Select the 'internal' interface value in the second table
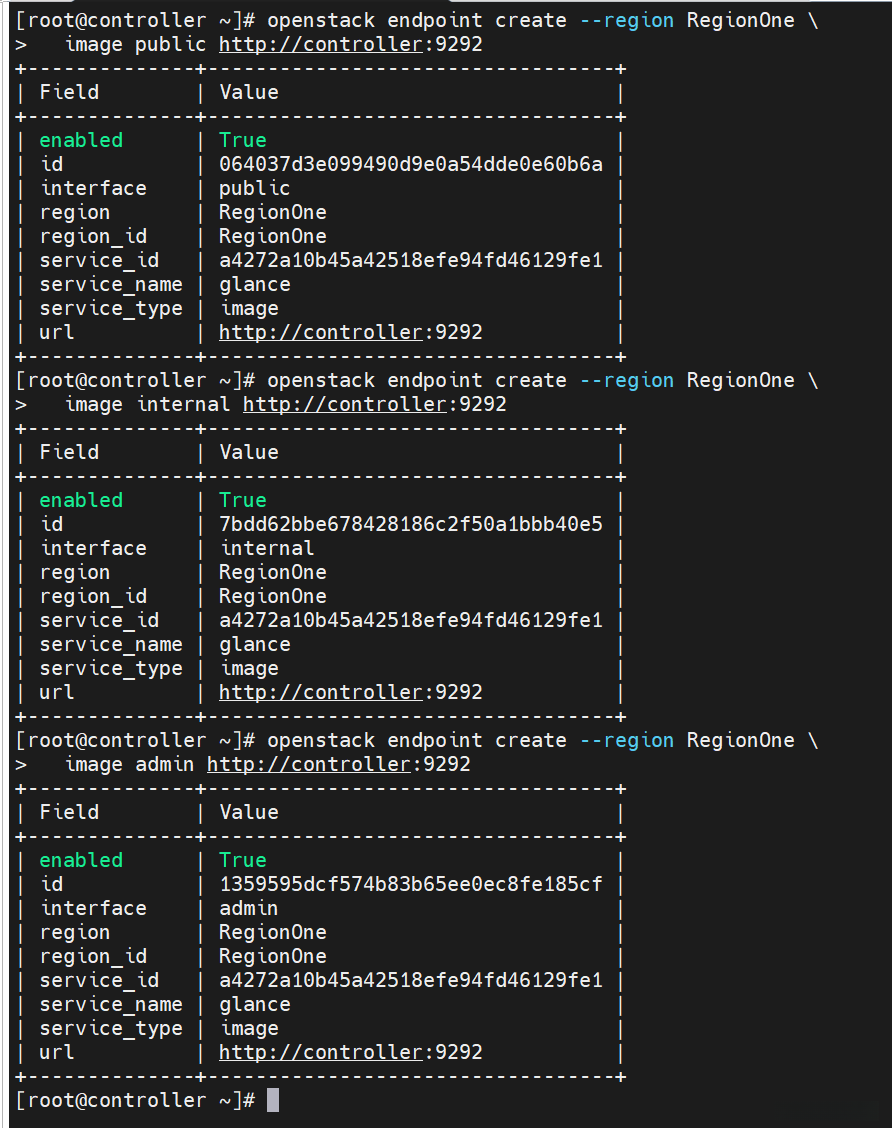892x1128 pixels. pos(267,548)
